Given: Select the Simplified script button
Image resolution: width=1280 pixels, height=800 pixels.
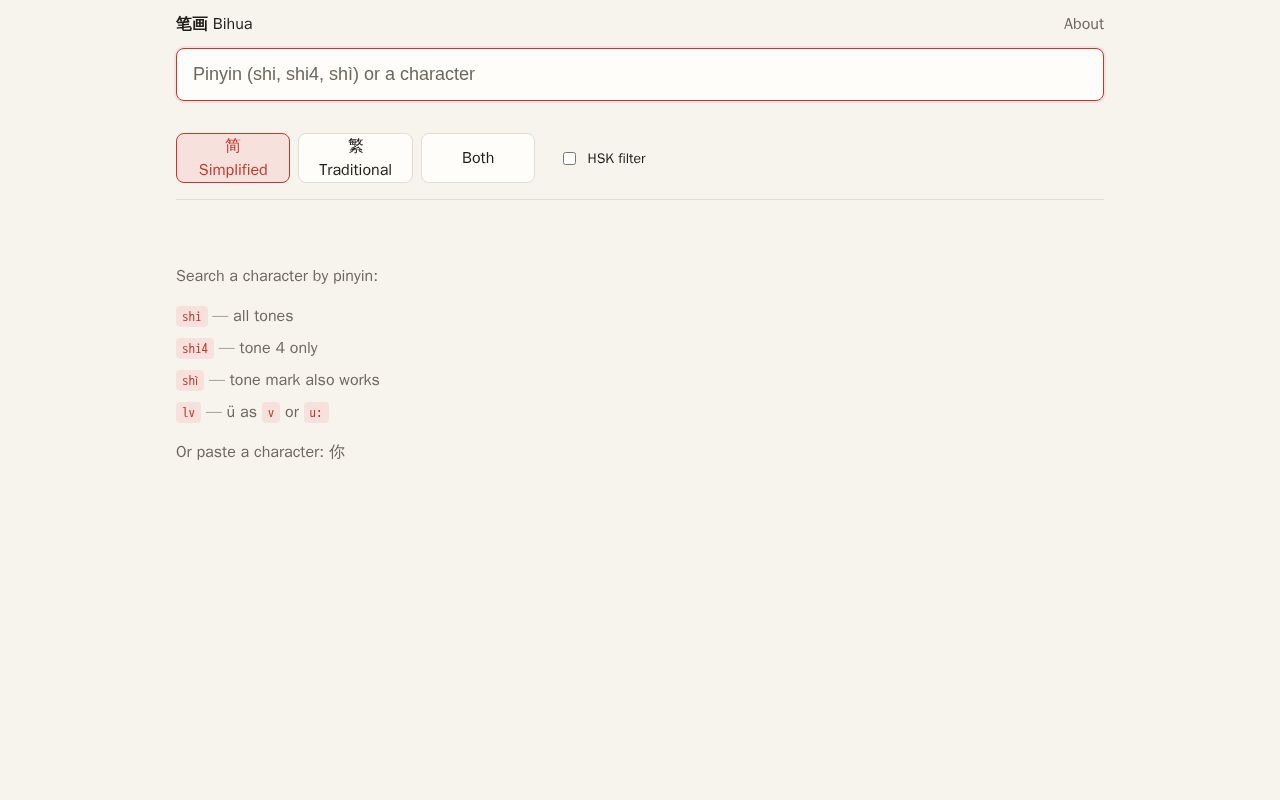Looking at the screenshot, I should tap(233, 158).
